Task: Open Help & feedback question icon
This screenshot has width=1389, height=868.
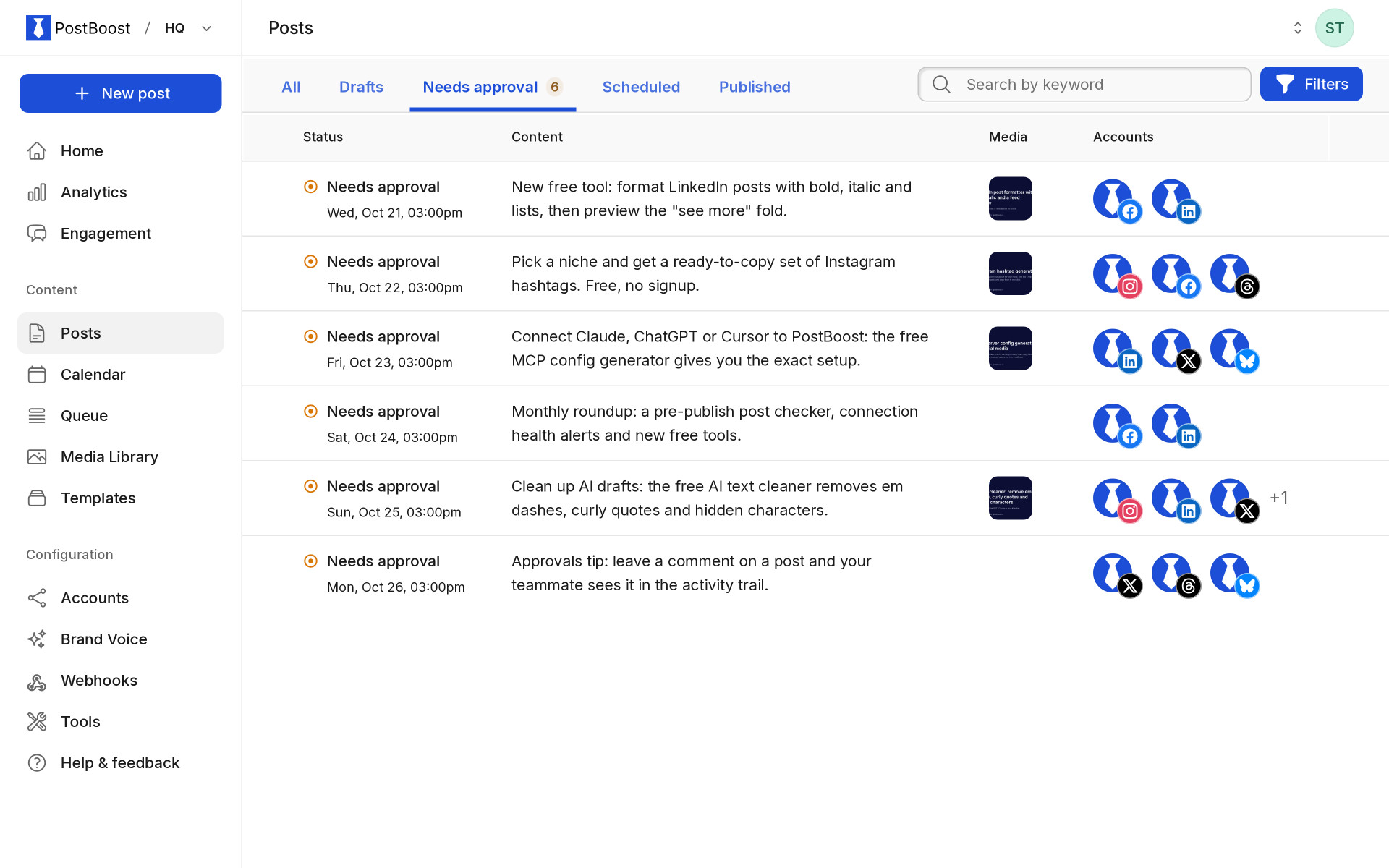Action: [37, 762]
